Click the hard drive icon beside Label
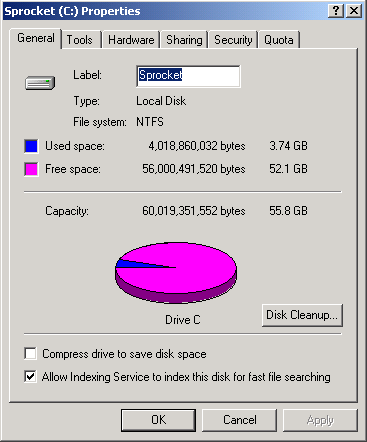Viewport: 367px width, 442px height. click(40, 83)
